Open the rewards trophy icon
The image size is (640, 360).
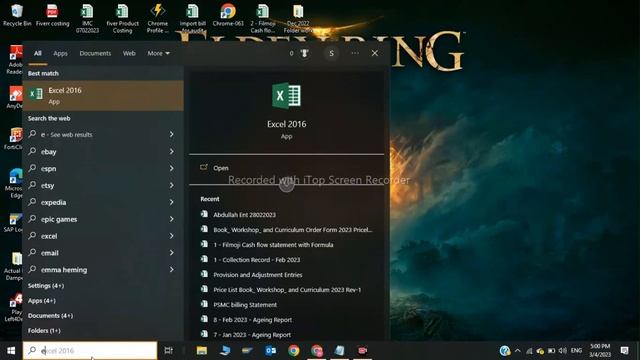[304, 53]
